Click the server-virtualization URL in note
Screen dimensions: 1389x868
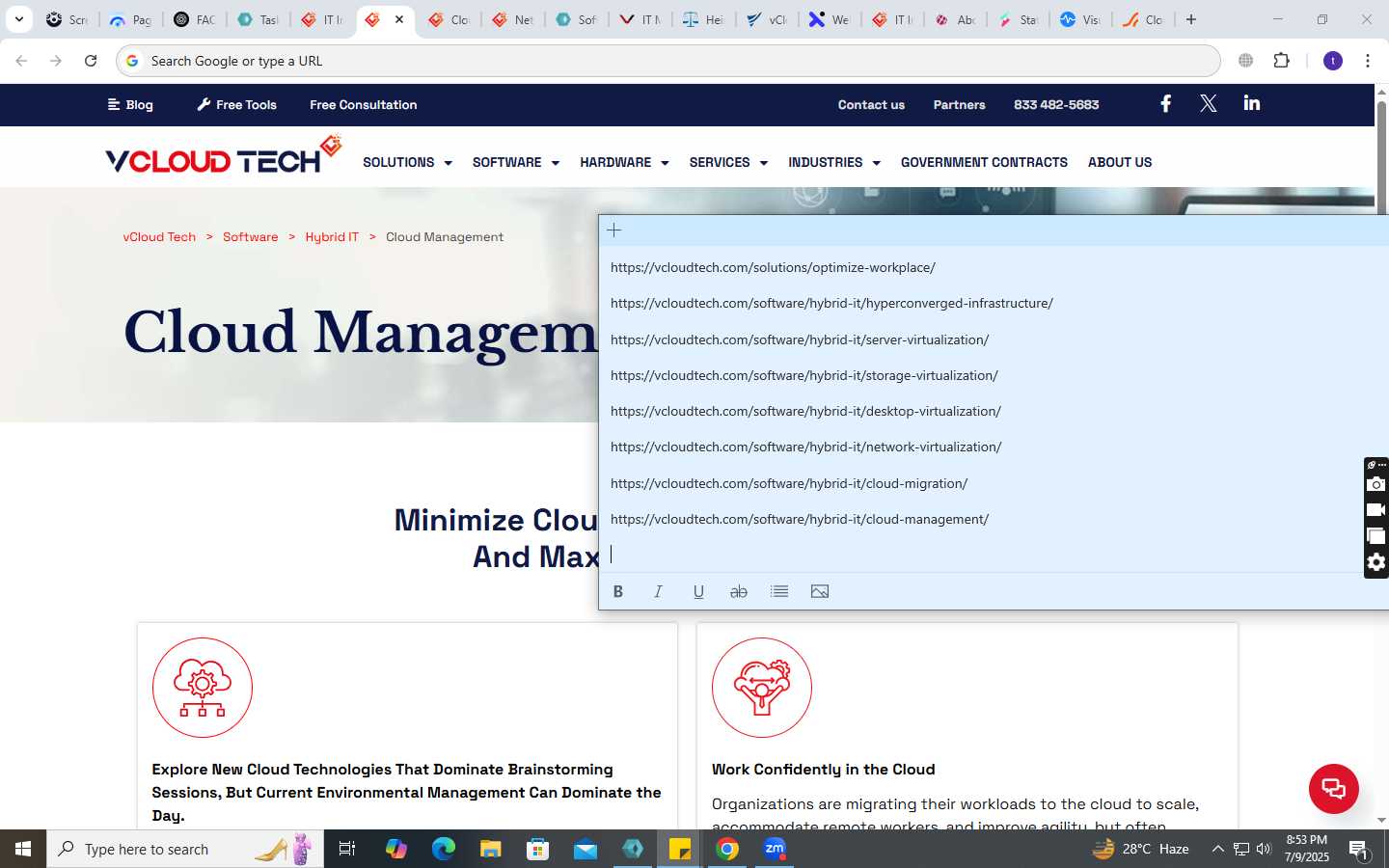[800, 339]
